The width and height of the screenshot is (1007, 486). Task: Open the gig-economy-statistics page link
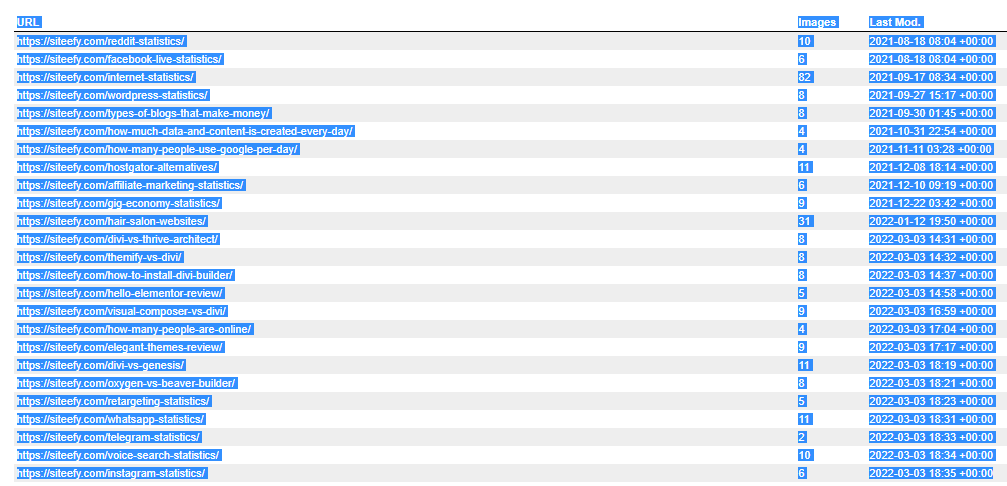tap(118, 203)
